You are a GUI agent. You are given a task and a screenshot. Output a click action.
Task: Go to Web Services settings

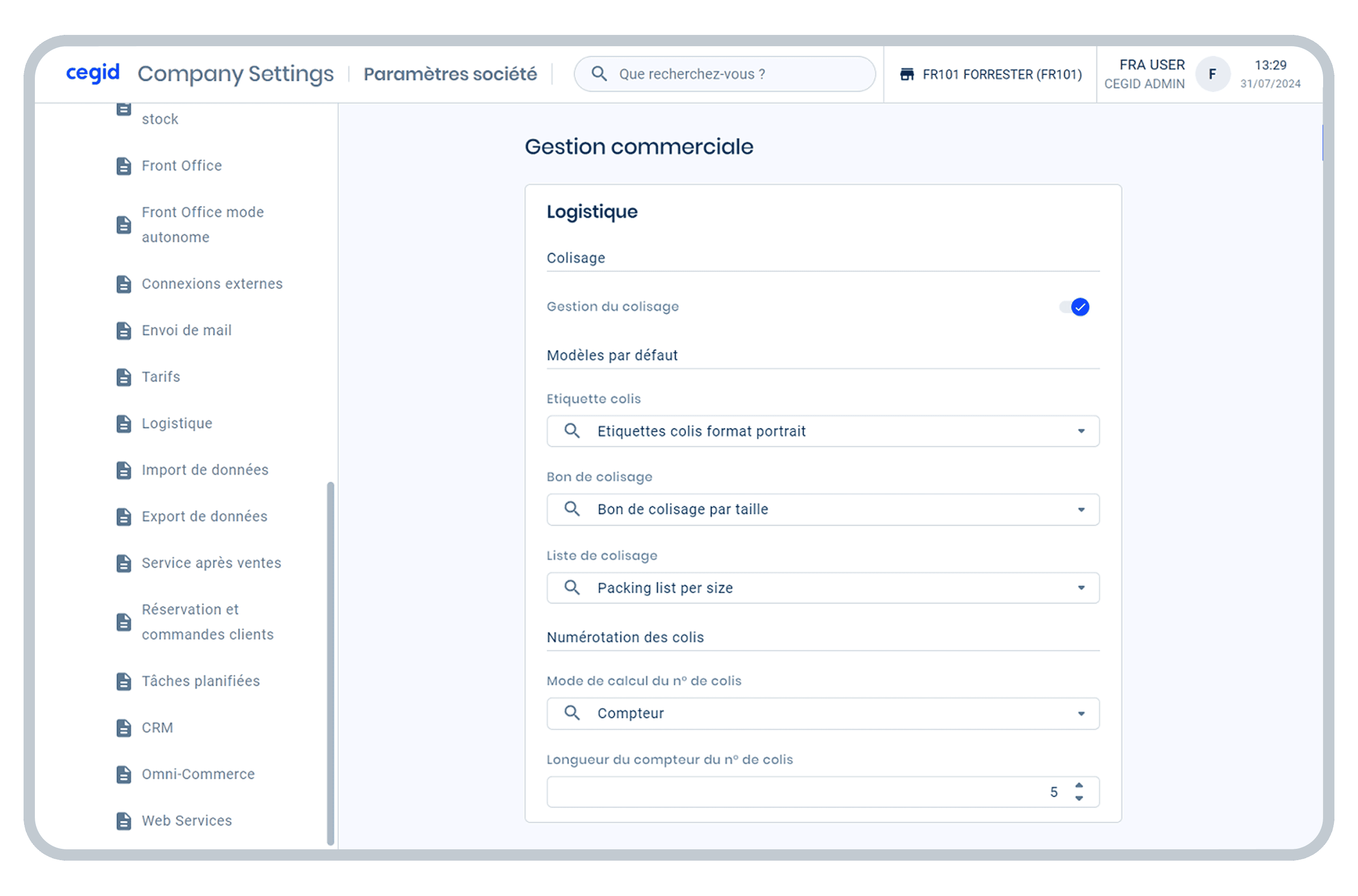(187, 821)
